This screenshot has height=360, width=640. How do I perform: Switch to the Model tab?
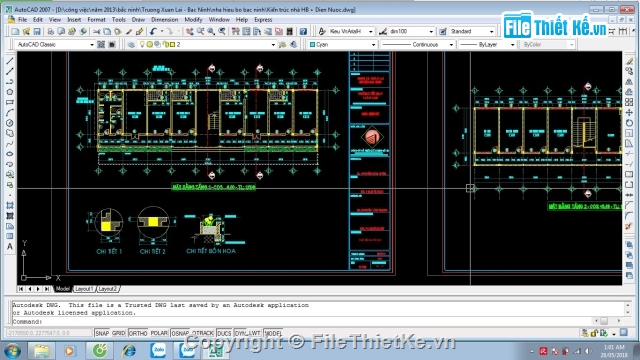point(62,289)
